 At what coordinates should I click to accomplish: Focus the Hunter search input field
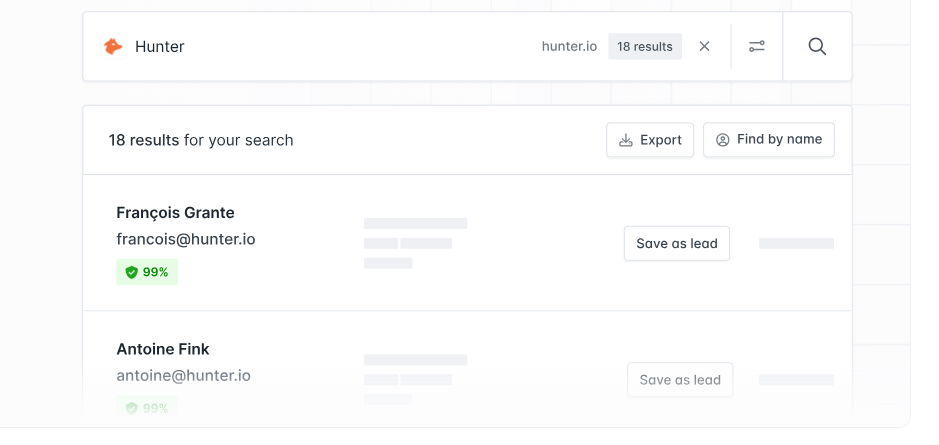(330, 47)
